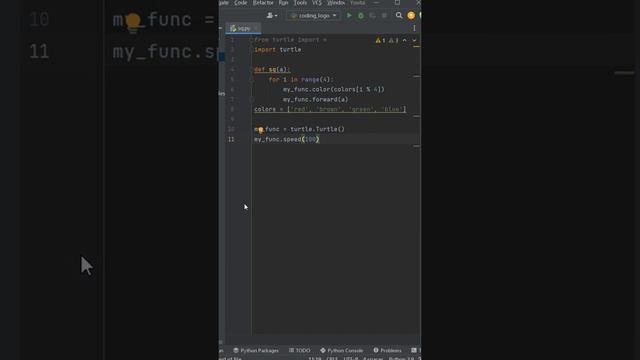The width and height of the screenshot is (640, 360).
Task: Click line number 11 in gutter
Action: [231, 139]
